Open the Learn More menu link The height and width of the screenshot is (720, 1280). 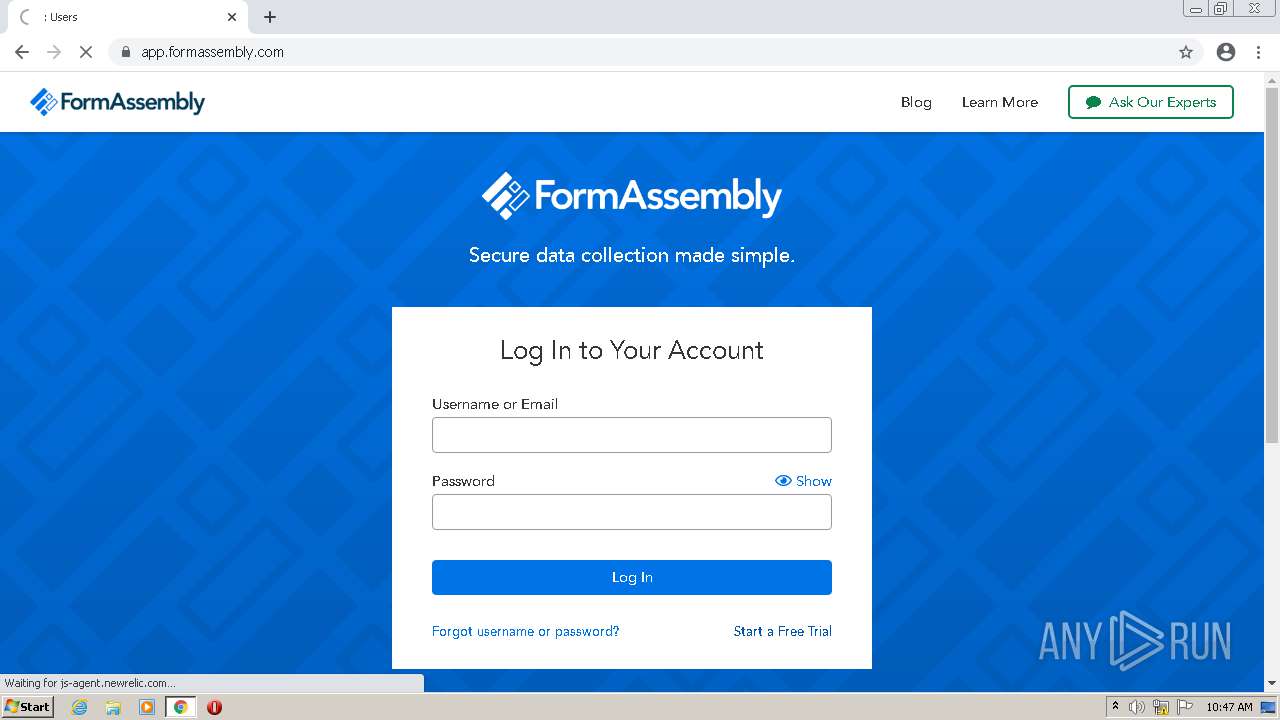point(999,102)
